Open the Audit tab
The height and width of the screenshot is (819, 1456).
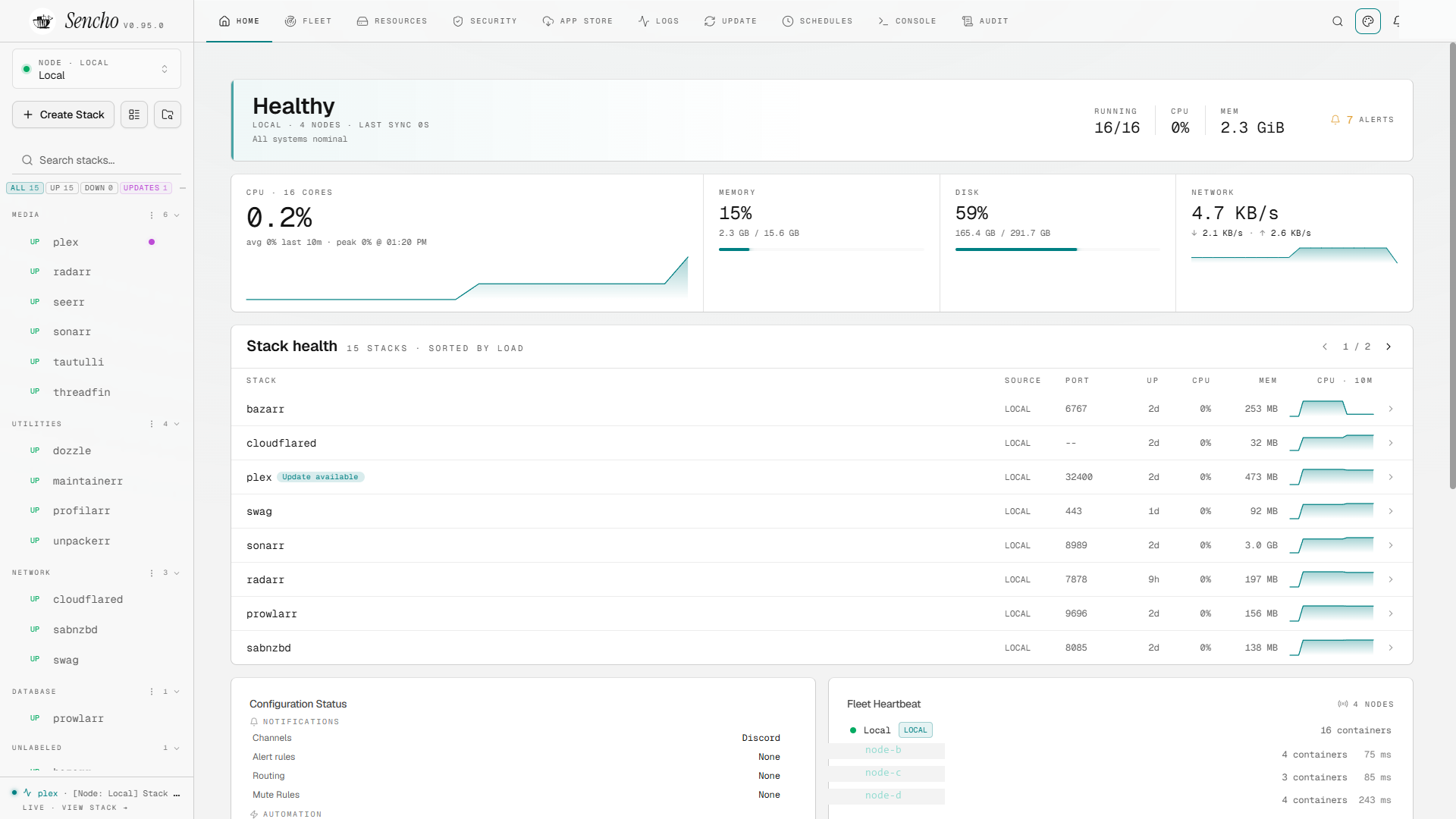pyautogui.click(x=985, y=21)
